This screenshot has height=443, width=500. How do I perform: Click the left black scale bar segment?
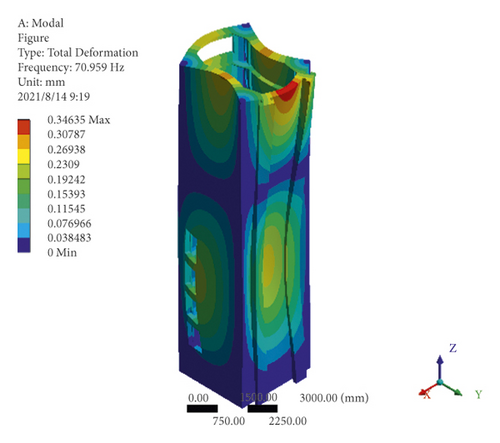(202, 408)
